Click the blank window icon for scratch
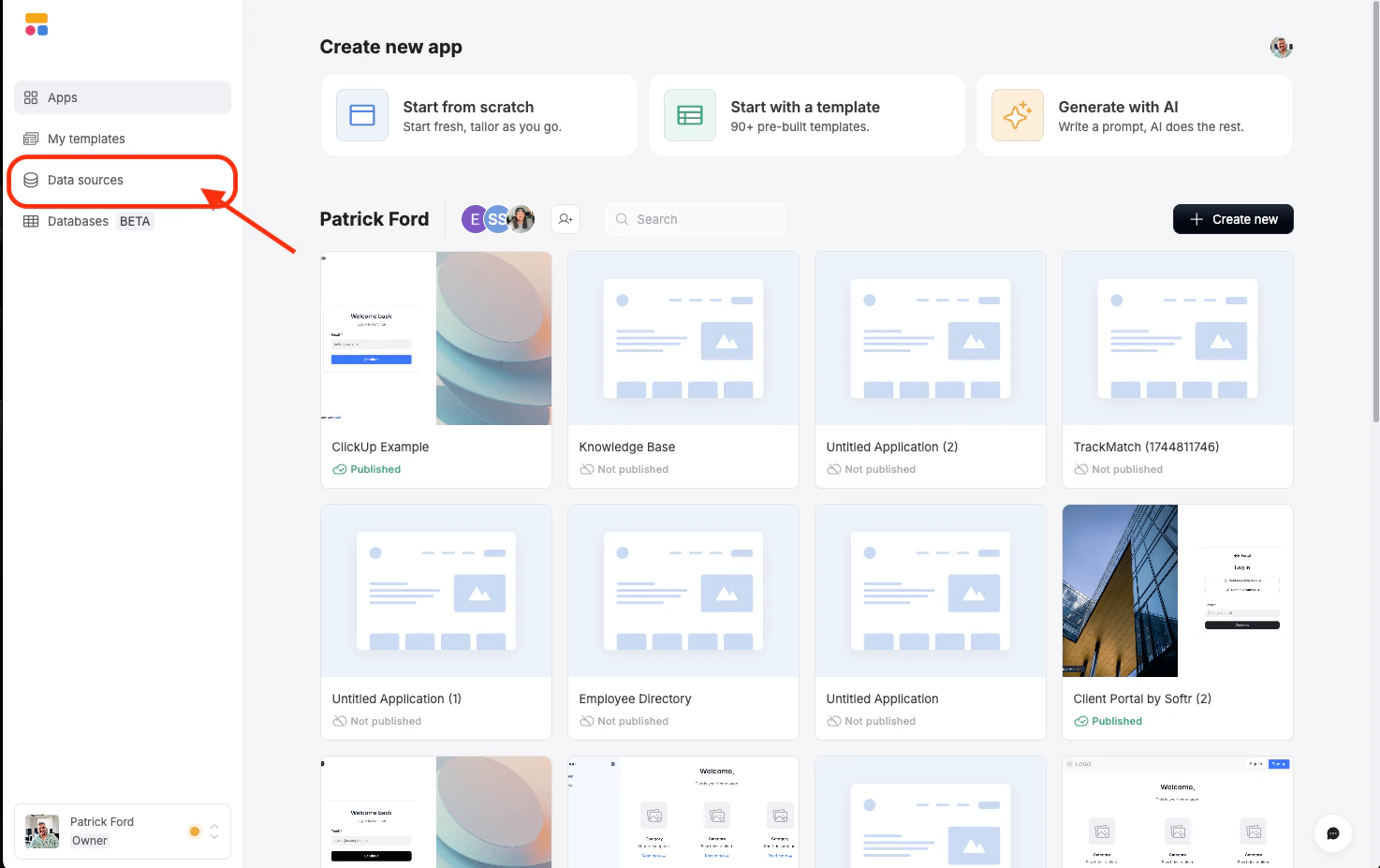Image resolution: width=1380 pixels, height=868 pixels. [x=362, y=115]
